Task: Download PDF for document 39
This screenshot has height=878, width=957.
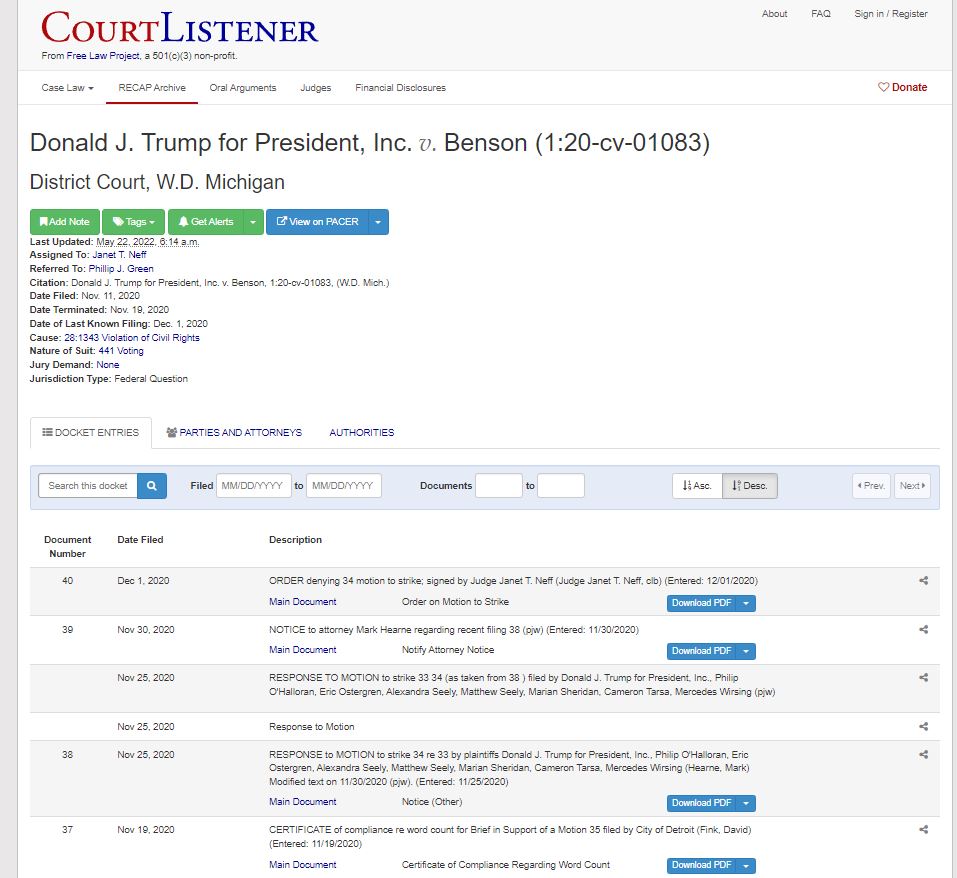Action: (702, 651)
